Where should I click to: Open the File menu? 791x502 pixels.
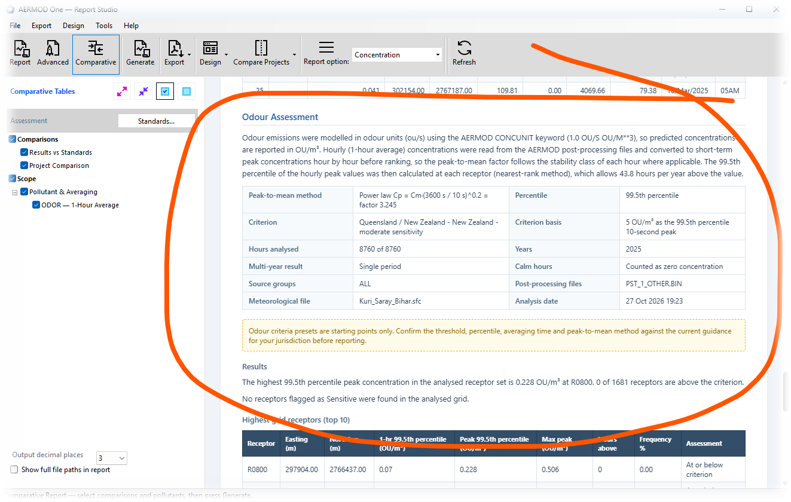pos(15,26)
